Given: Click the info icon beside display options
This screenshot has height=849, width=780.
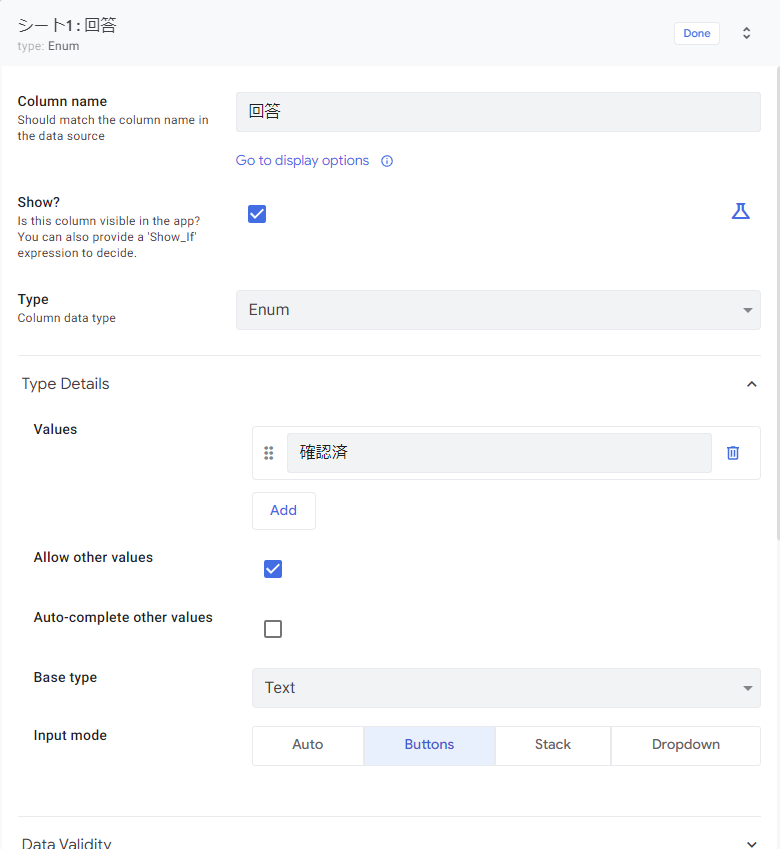Looking at the screenshot, I should point(387,160).
